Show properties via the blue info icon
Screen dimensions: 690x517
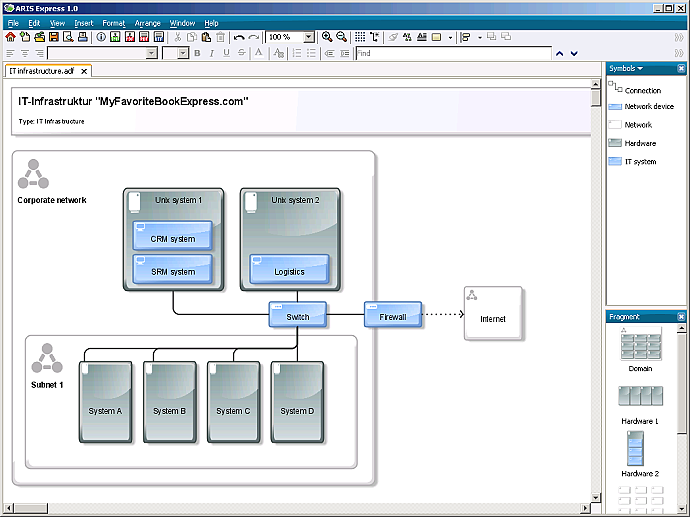coord(101,37)
